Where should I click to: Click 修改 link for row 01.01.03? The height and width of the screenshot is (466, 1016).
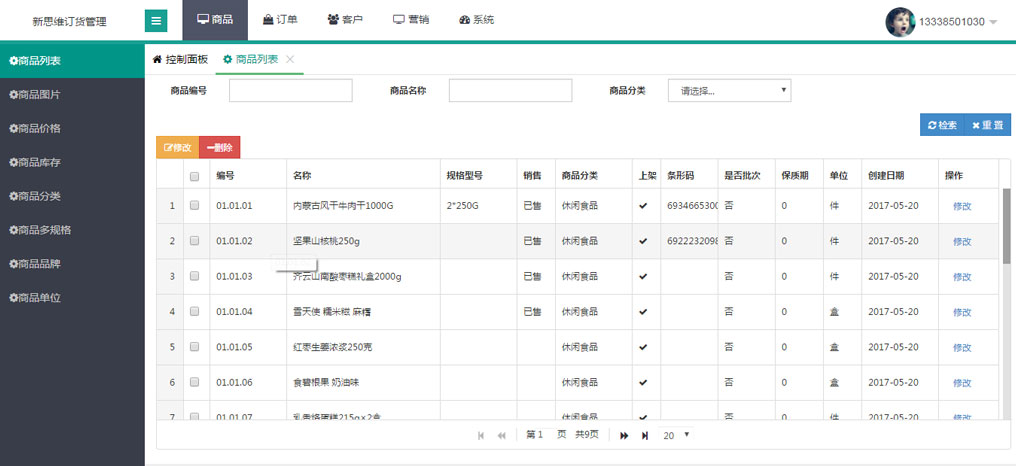[x=962, y=277]
